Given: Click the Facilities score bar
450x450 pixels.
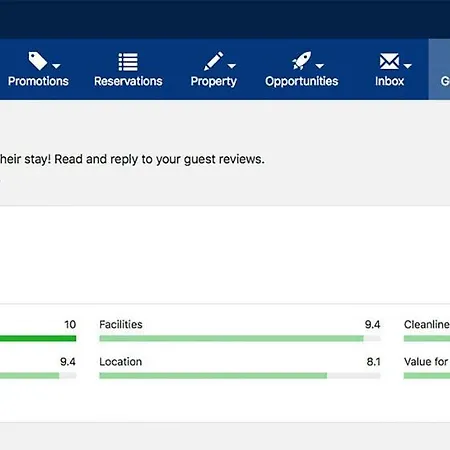Looking at the screenshot, I should pyautogui.click(x=240, y=339).
